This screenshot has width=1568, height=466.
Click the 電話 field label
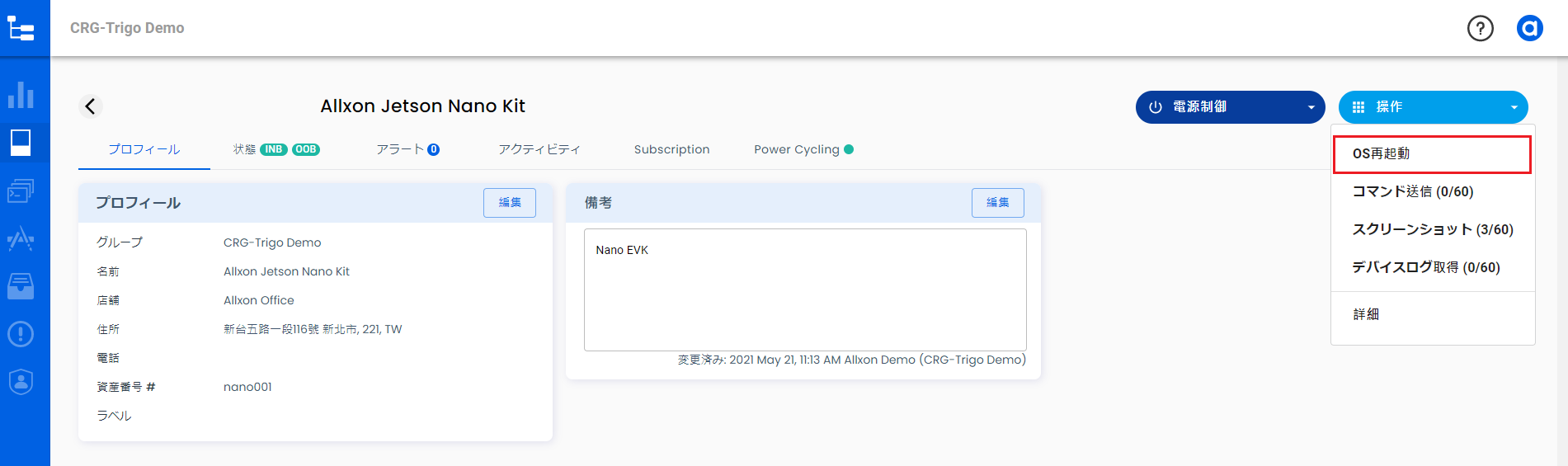click(108, 358)
